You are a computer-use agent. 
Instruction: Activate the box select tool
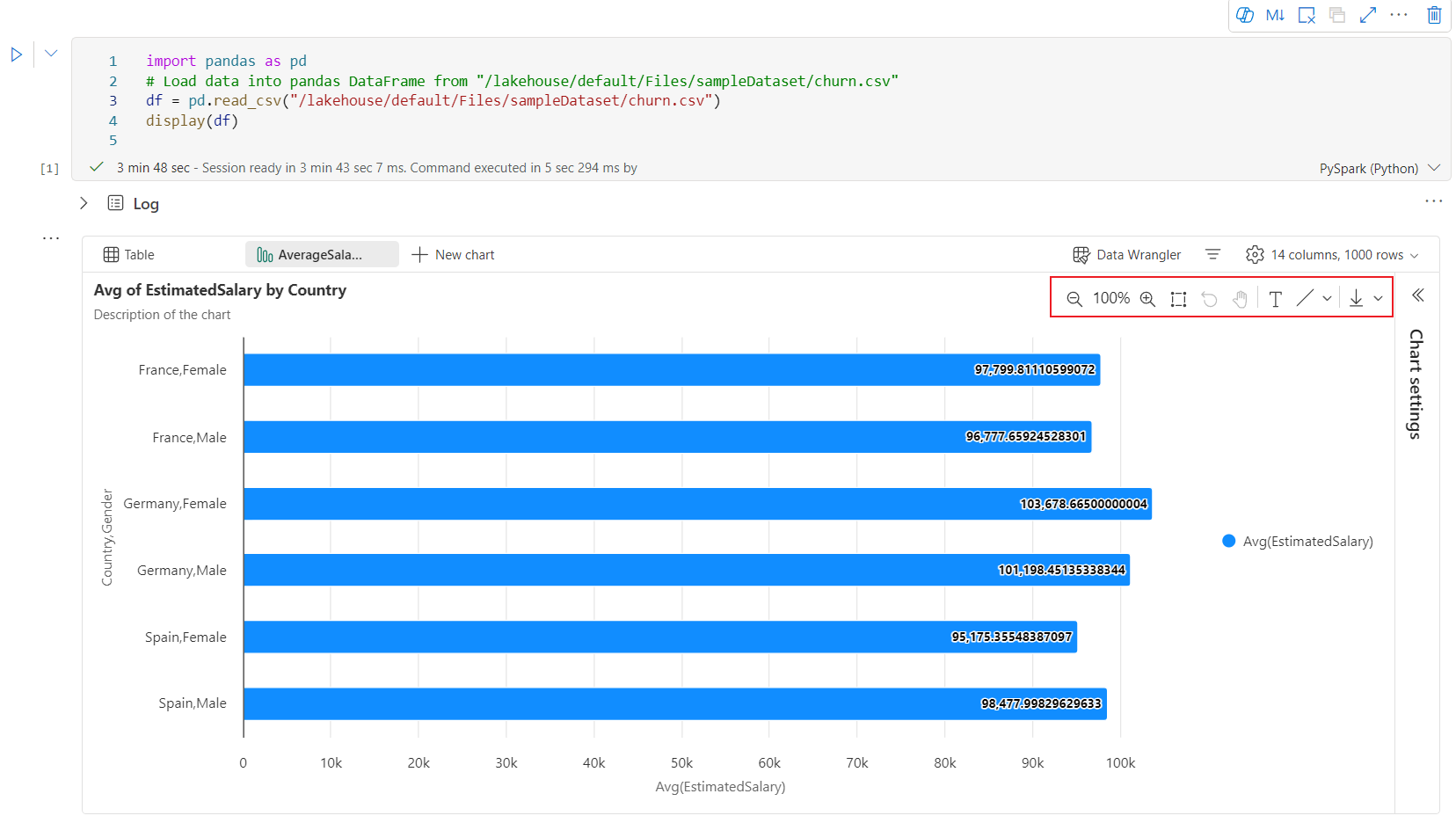pyautogui.click(x=1178, y=299)
